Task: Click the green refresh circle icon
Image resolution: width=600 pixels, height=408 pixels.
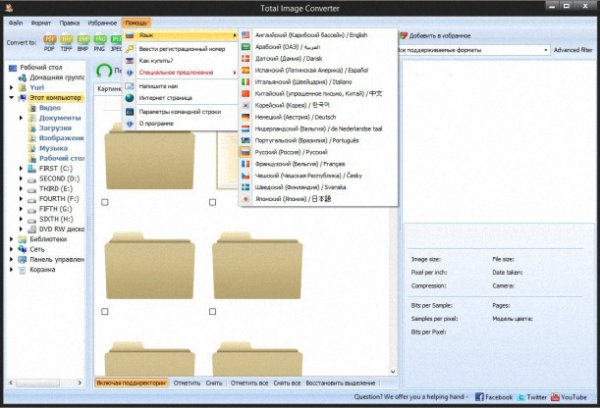Action: tap(104, 71)
